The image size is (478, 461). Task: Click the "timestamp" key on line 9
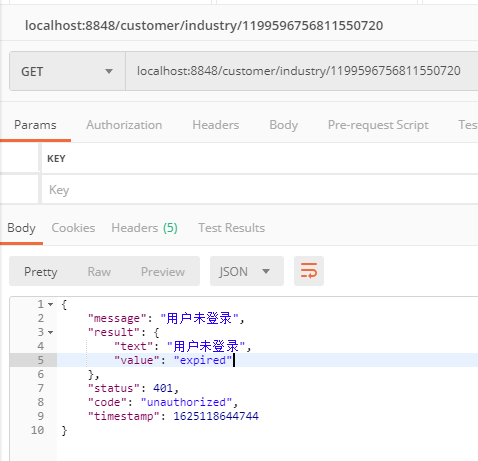pyautogui.click(x=124, y=416)
